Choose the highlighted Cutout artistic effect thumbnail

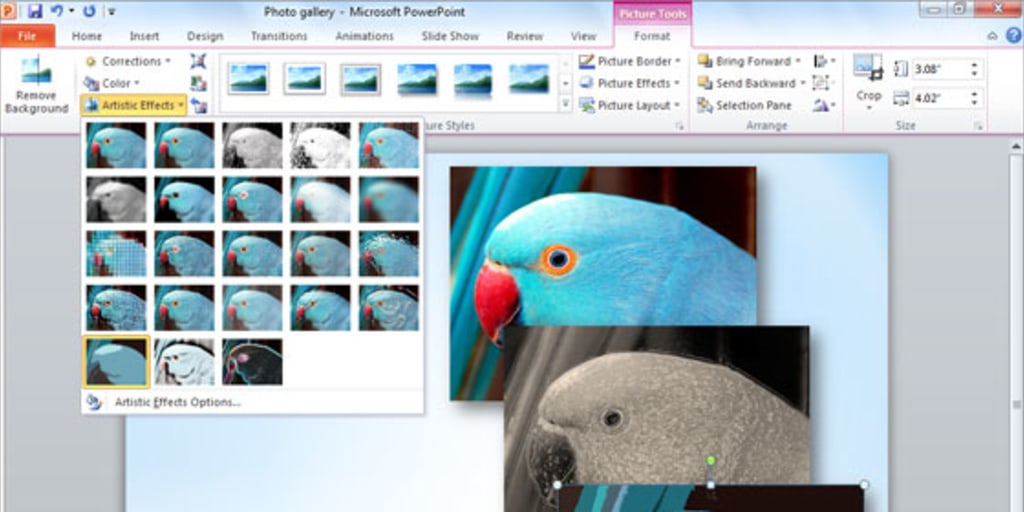pos(116,361)
